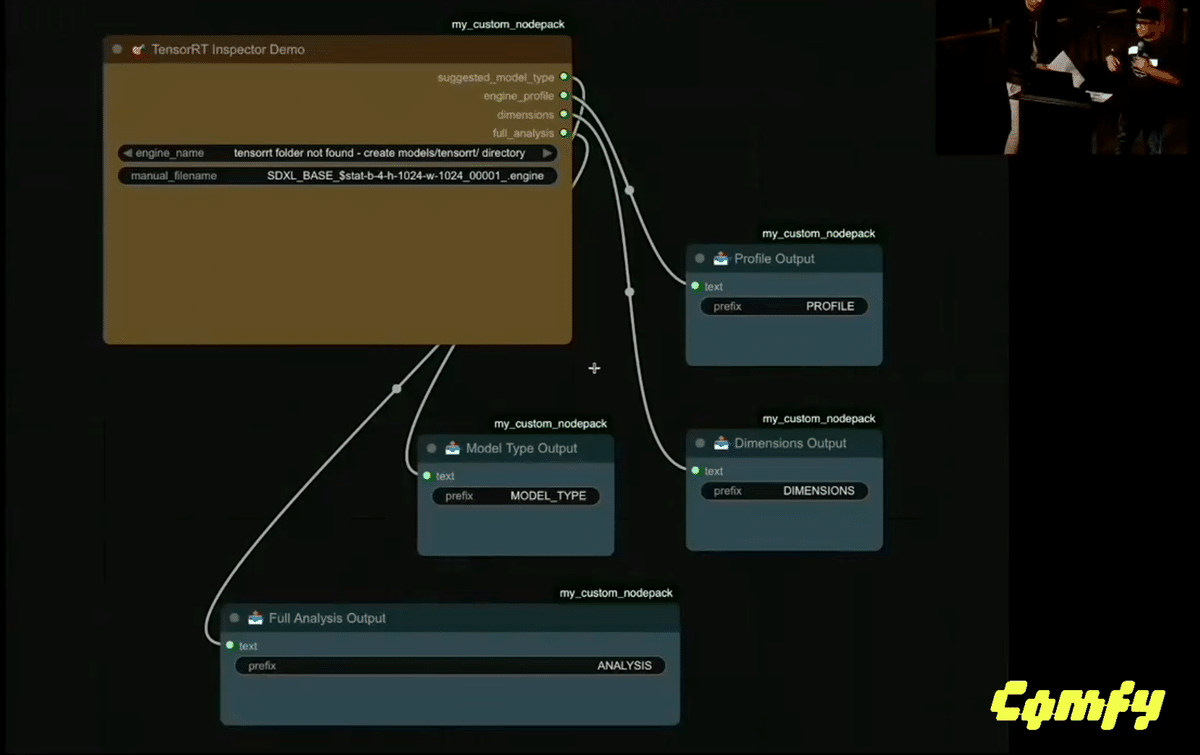Viewport: 1200px width, 755px height.
Task: Click the Dimensions Output text input socket
Action: coord(695,471)
